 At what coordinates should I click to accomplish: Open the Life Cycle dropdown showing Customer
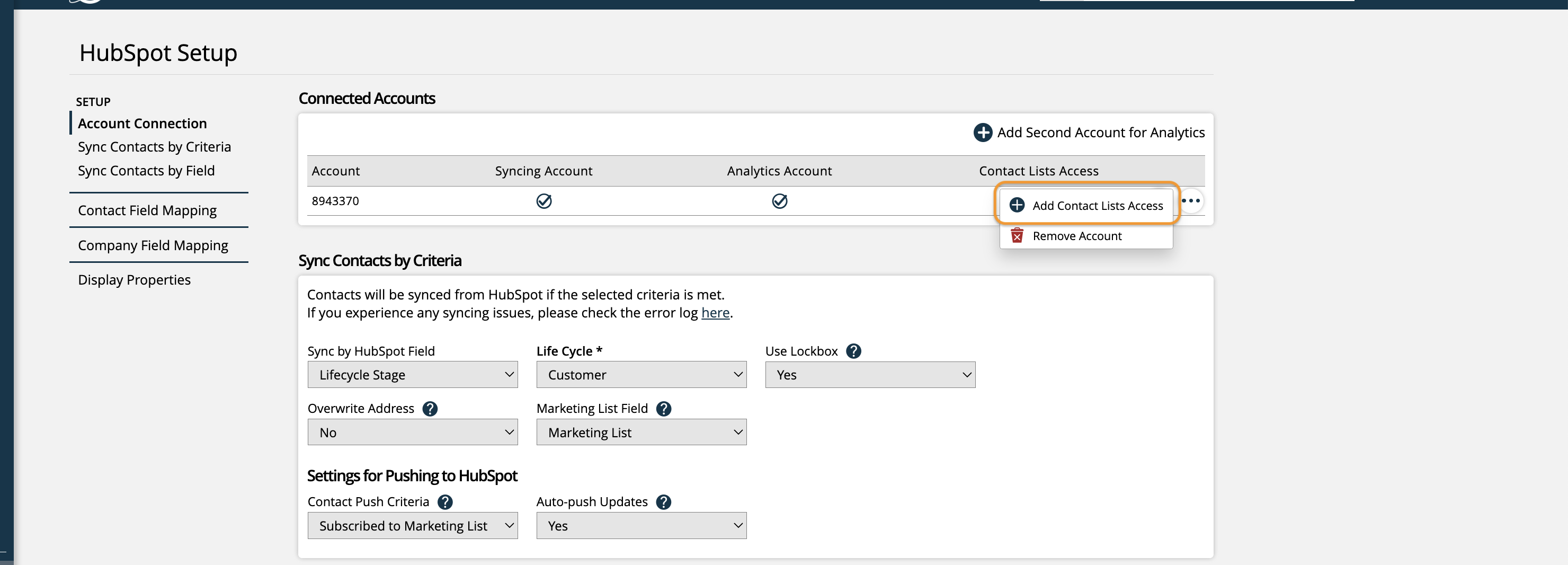click(642, 374)
